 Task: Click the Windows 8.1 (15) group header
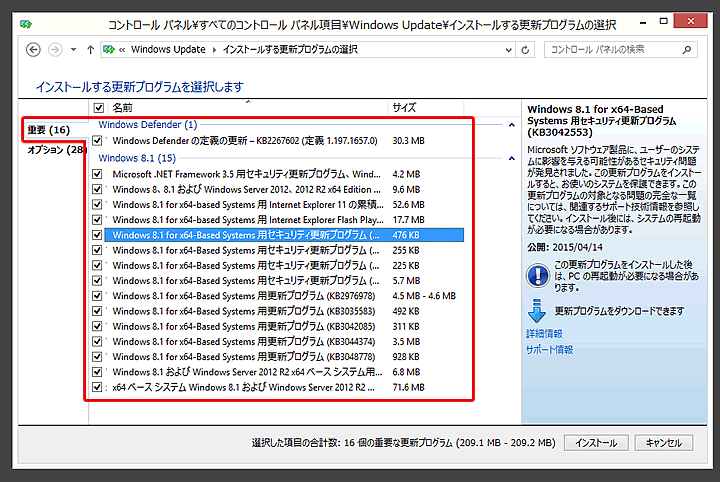tap(137, 158)
